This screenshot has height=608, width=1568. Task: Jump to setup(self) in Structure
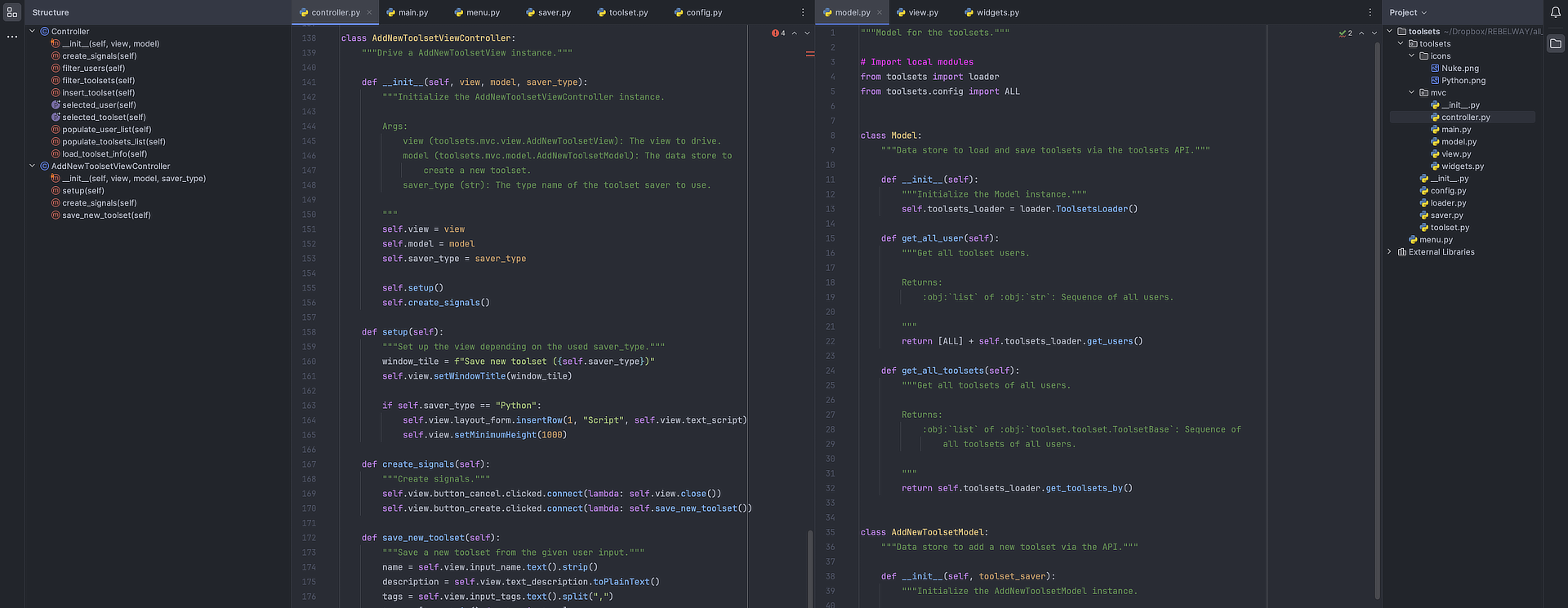83,190
